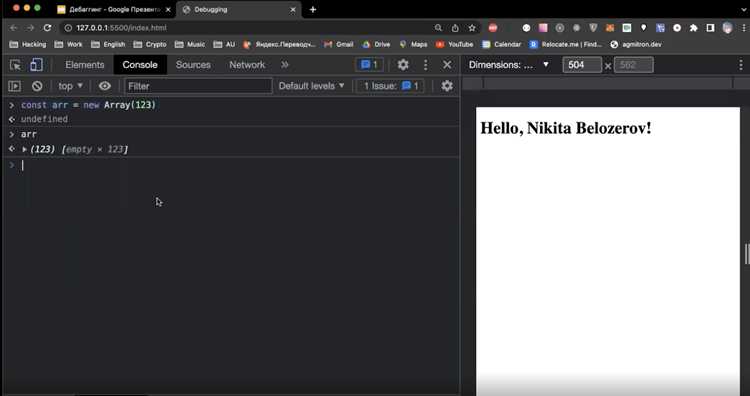Open console settings gear
The height and width of the screenshot is (396, 750).
point(447,86)
